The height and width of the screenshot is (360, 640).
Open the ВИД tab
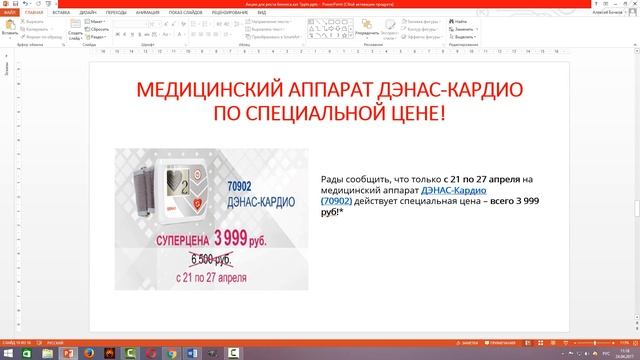pyautogui.click(x=262, y=13)
